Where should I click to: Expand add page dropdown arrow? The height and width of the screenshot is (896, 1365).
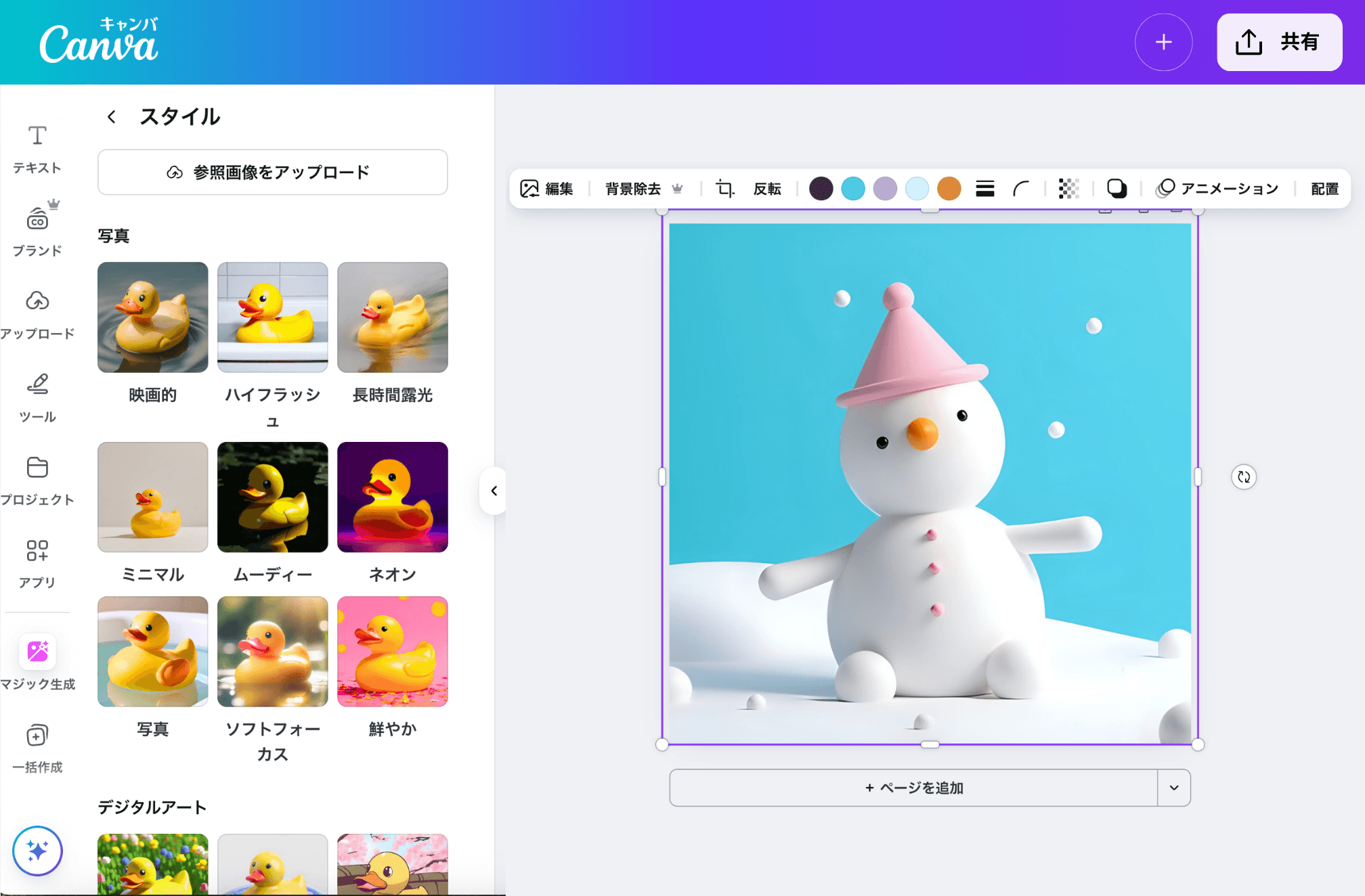click(x=1174, y=788)
